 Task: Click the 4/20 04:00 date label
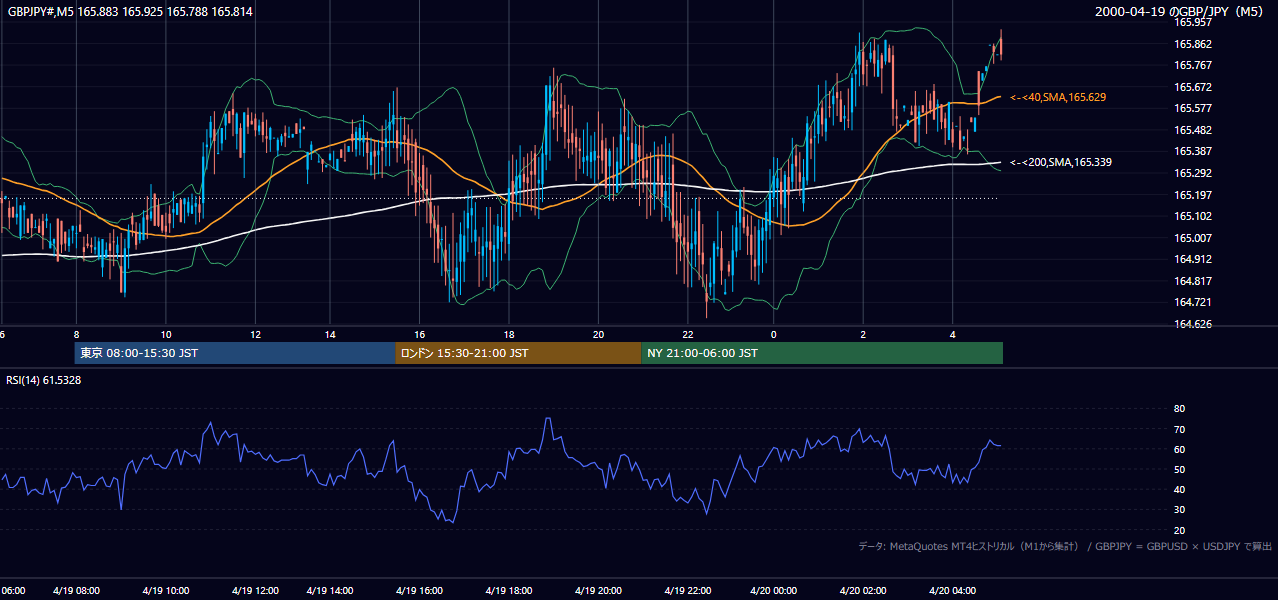pos(953,591)
